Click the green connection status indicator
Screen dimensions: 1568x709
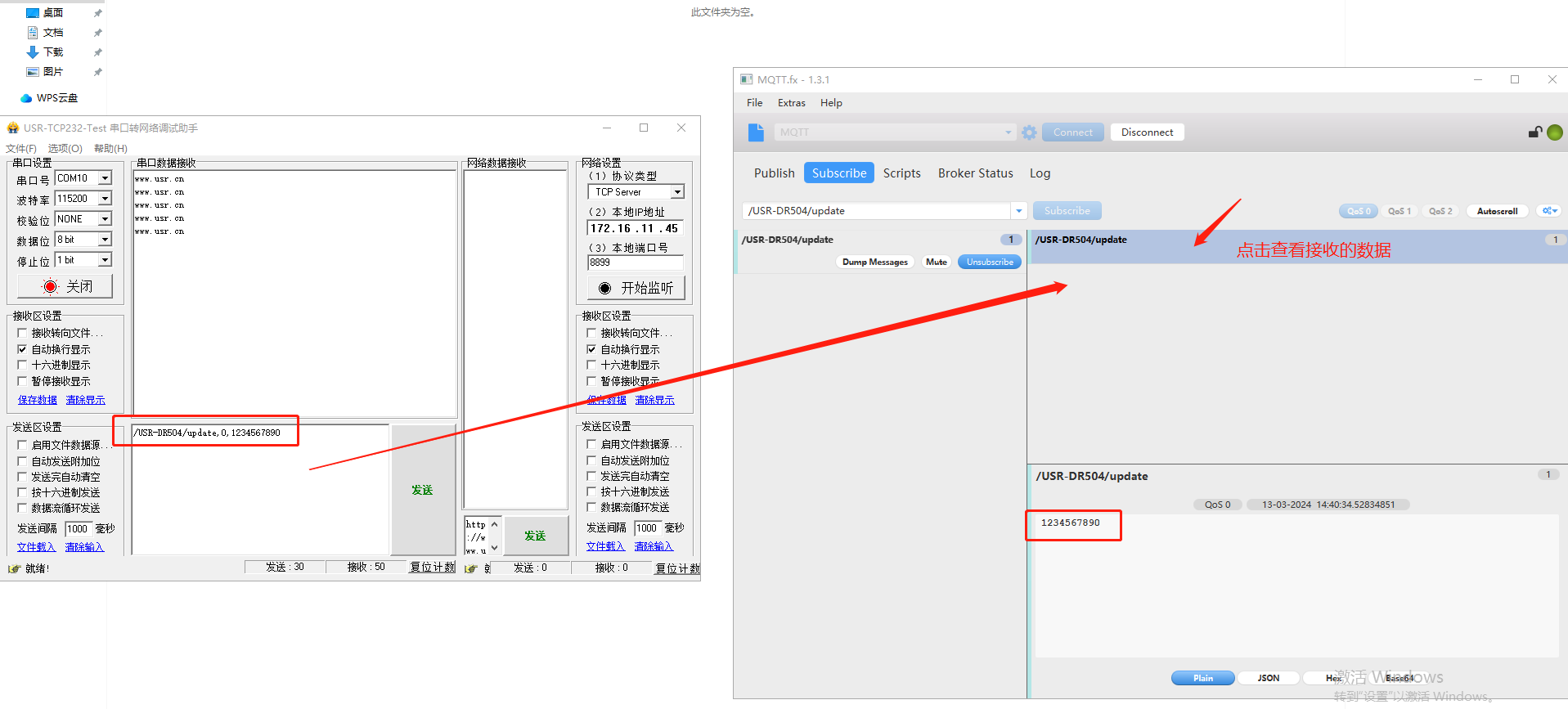1555,132
